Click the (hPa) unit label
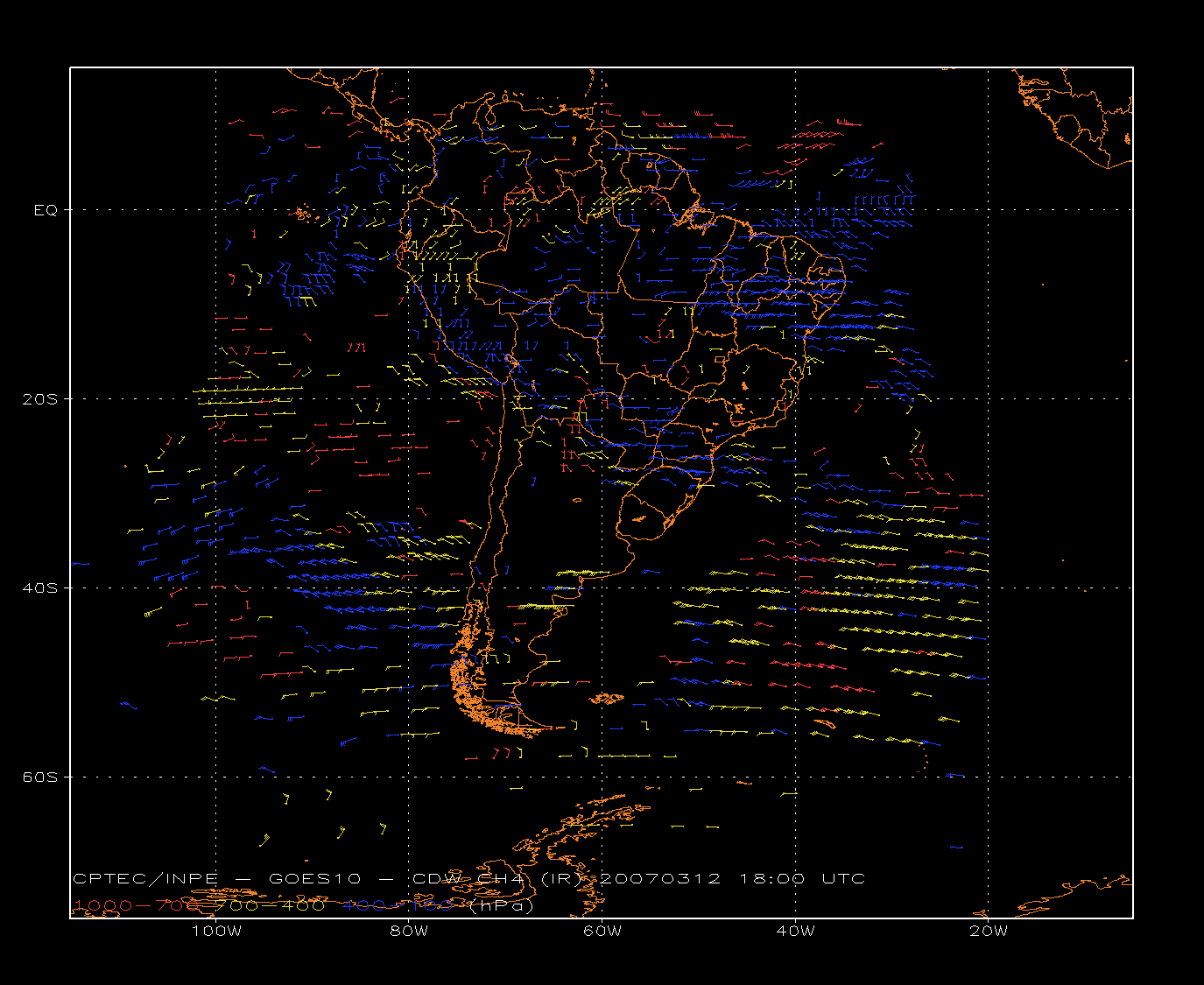Viewport: 1204px width, 985px height. pos(502,905)
